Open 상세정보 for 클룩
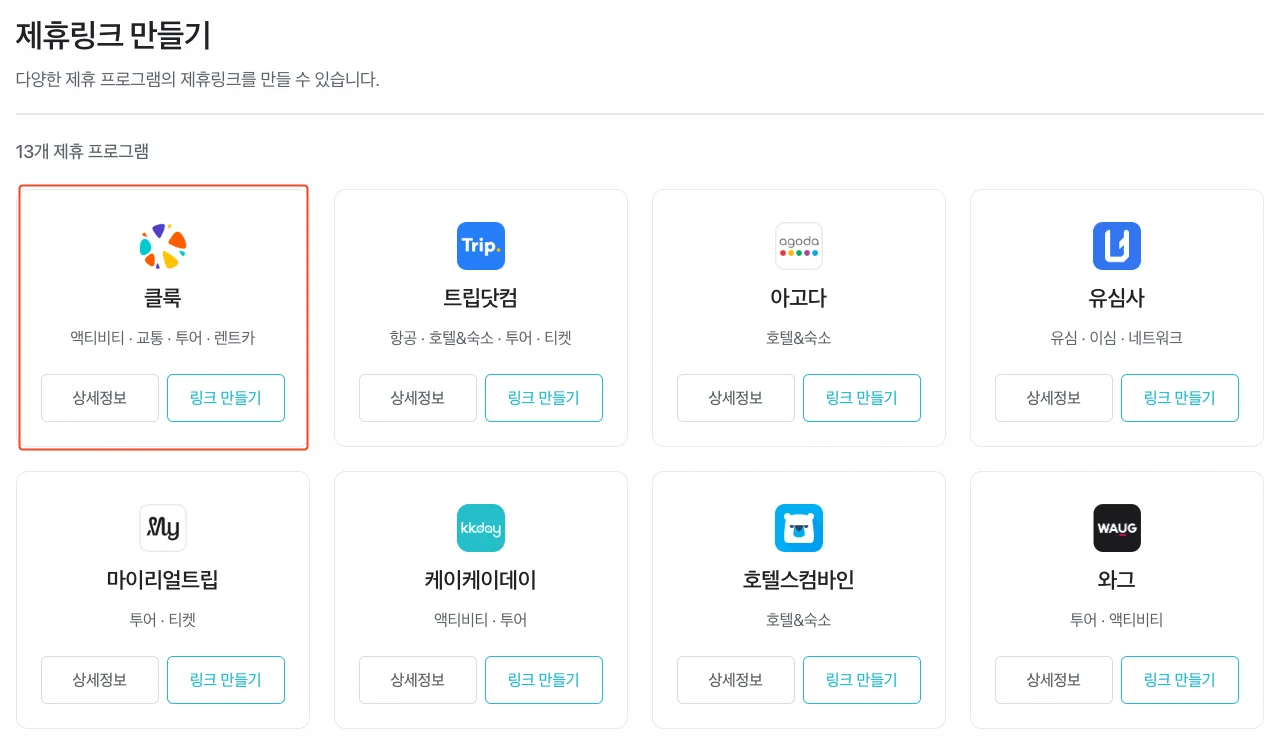Image resolution: width=1275 pixels, height=737 pixels. point(99,397)
